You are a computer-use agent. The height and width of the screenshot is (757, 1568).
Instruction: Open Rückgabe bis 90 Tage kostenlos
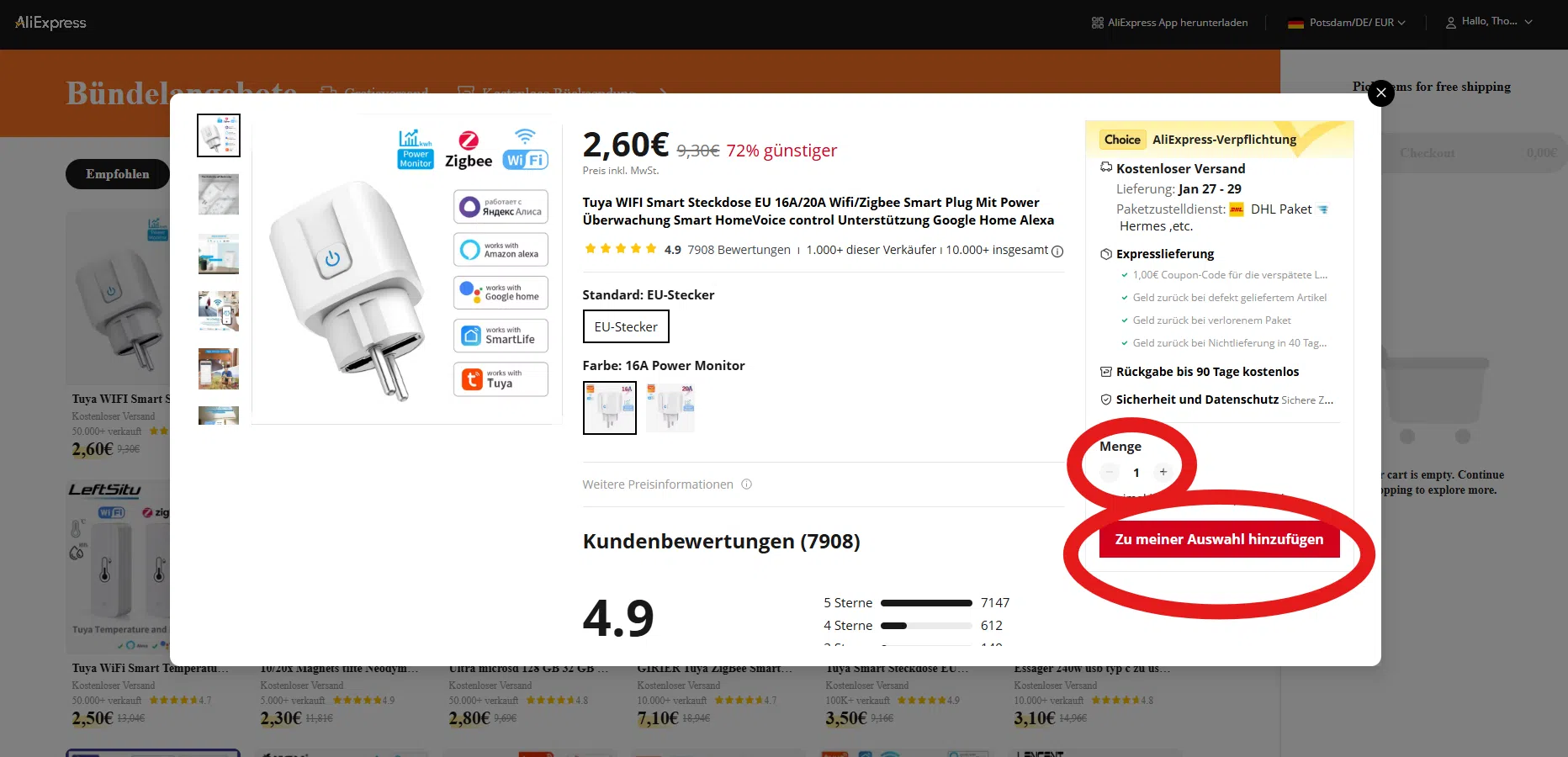coord(1207,372)
